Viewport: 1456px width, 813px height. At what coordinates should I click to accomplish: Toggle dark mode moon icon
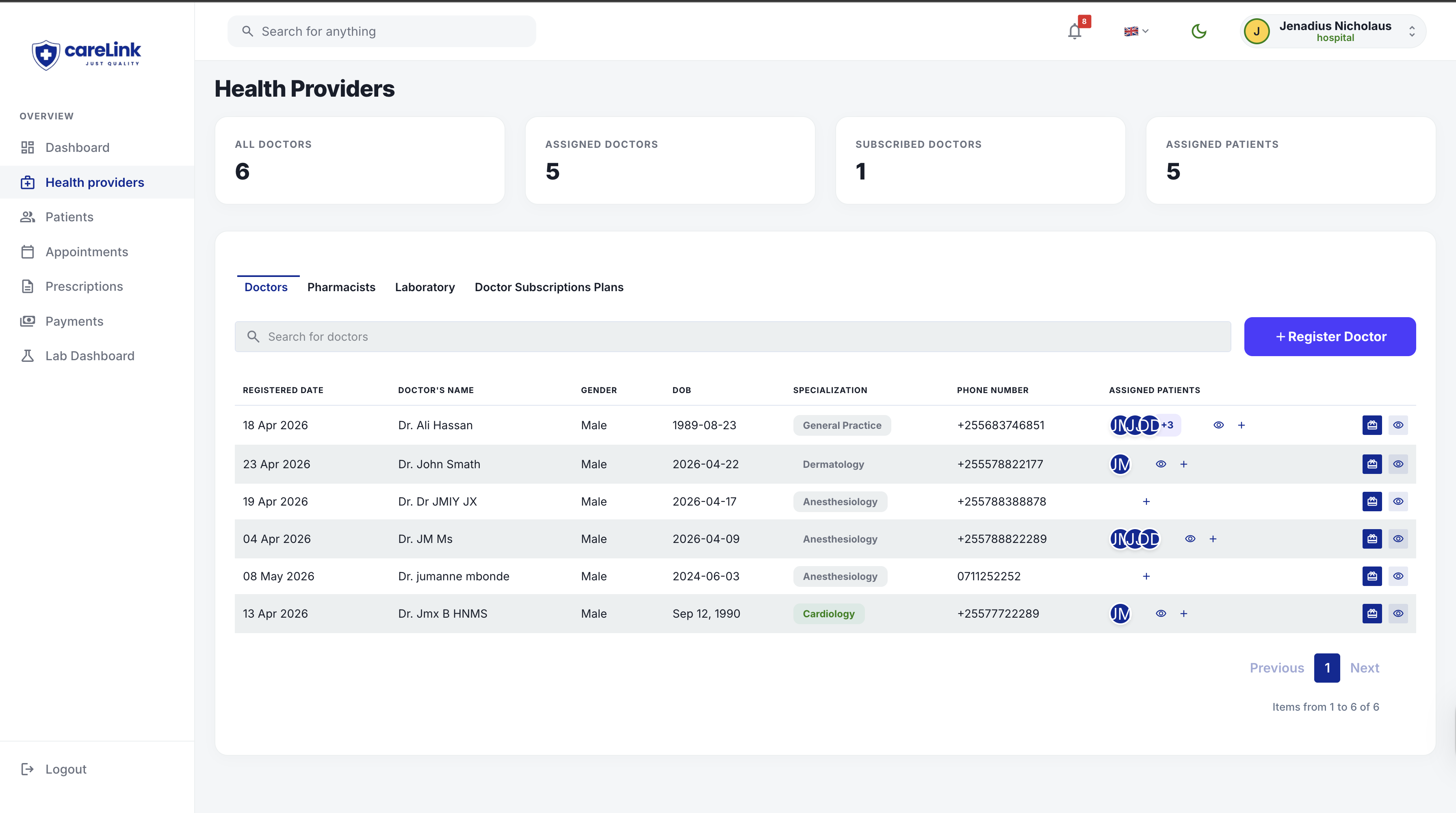[x=1198, y=31]
